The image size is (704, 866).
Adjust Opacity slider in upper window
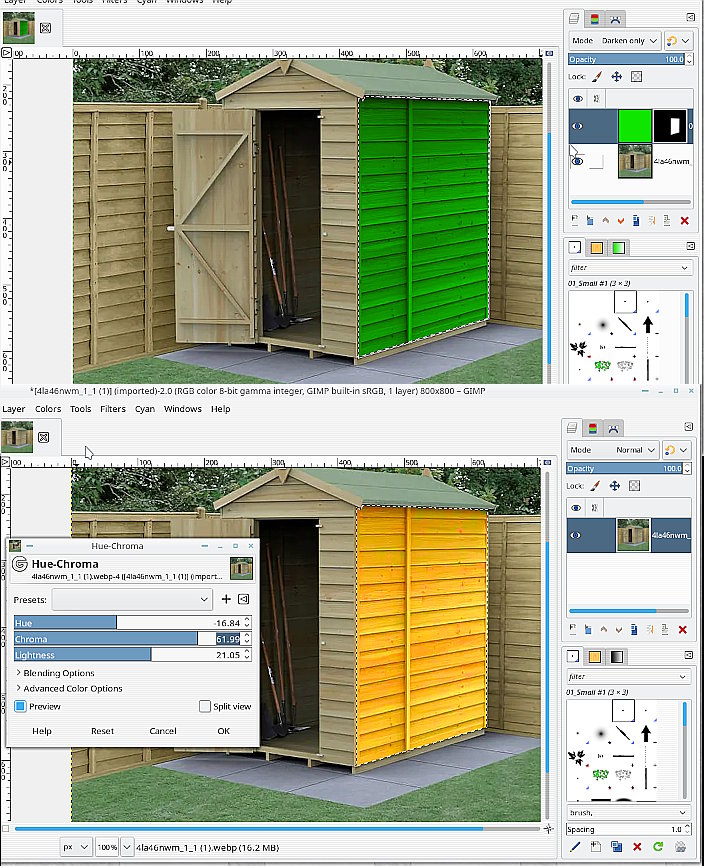click(x=627, y=59)
